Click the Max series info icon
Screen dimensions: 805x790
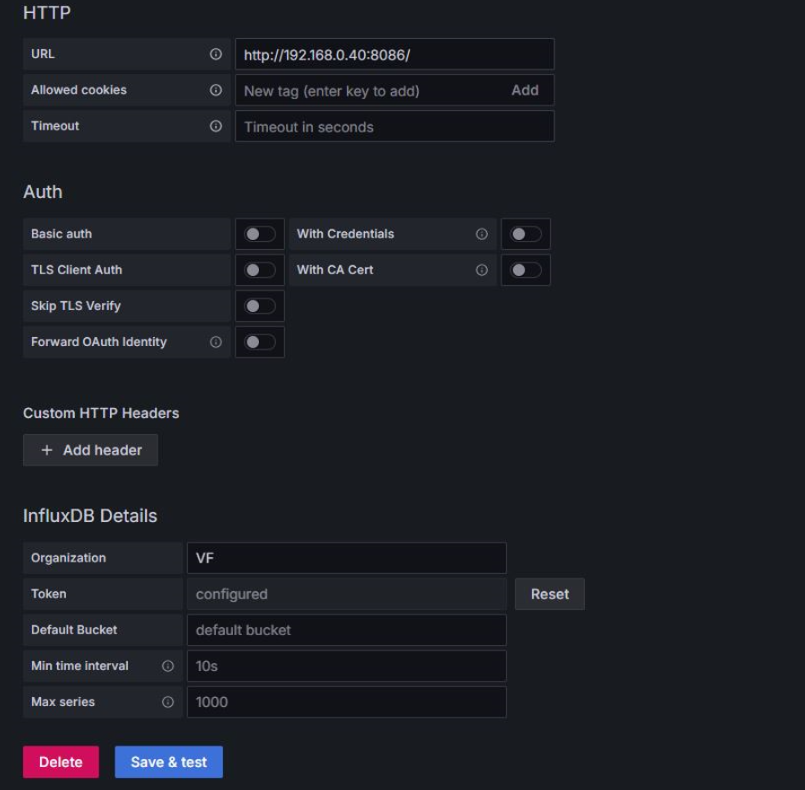click(x=168, y=702)
